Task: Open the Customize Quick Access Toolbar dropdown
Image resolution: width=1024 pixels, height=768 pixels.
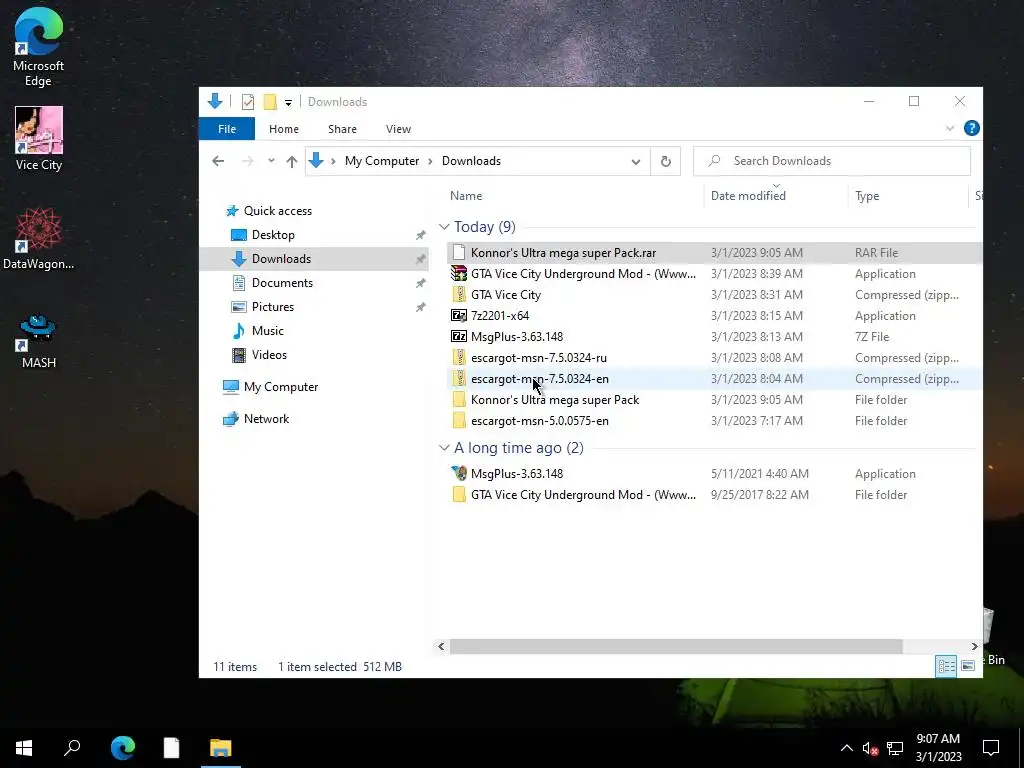Action: click(288, 103)
